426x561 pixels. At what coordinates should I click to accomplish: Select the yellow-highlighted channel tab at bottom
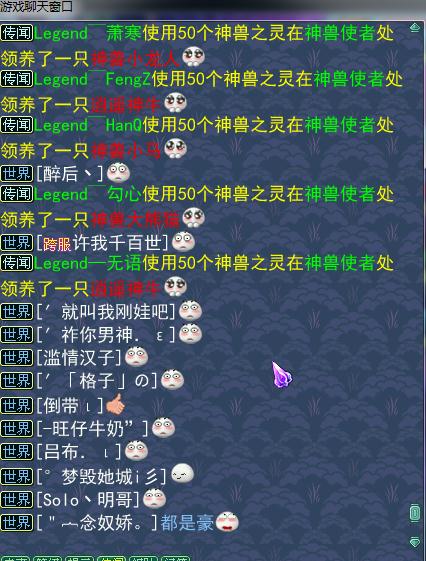pyautogui.click(x=111, y=558)
